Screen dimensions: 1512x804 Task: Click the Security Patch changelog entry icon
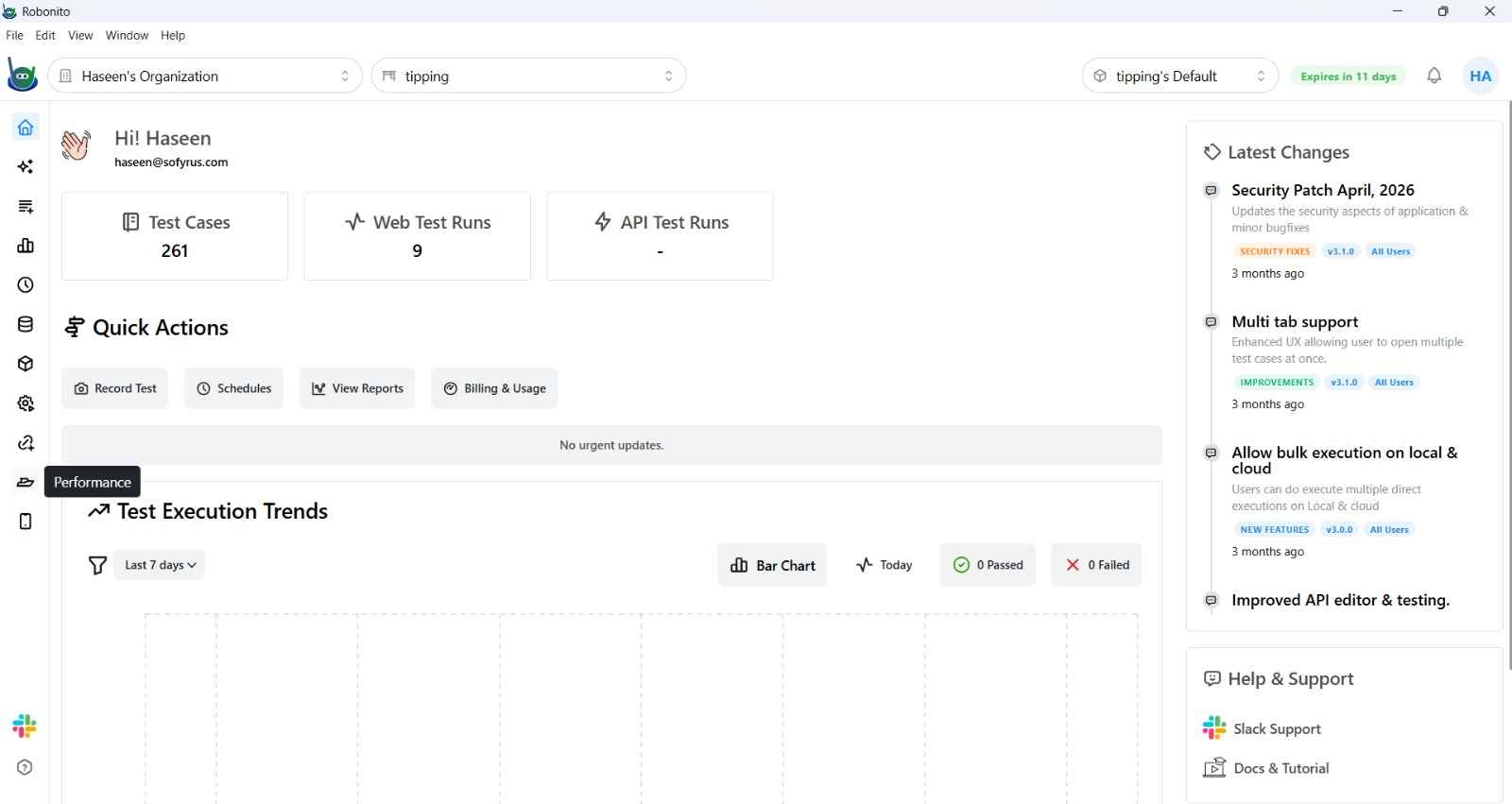coord(1211,191)
